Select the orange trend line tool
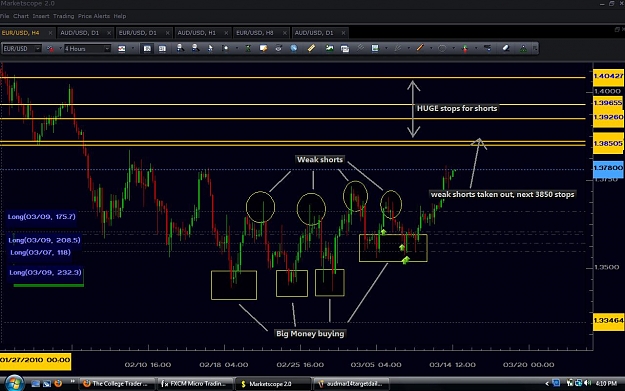This screenshot has width=625, height=391. pos(420,48)
